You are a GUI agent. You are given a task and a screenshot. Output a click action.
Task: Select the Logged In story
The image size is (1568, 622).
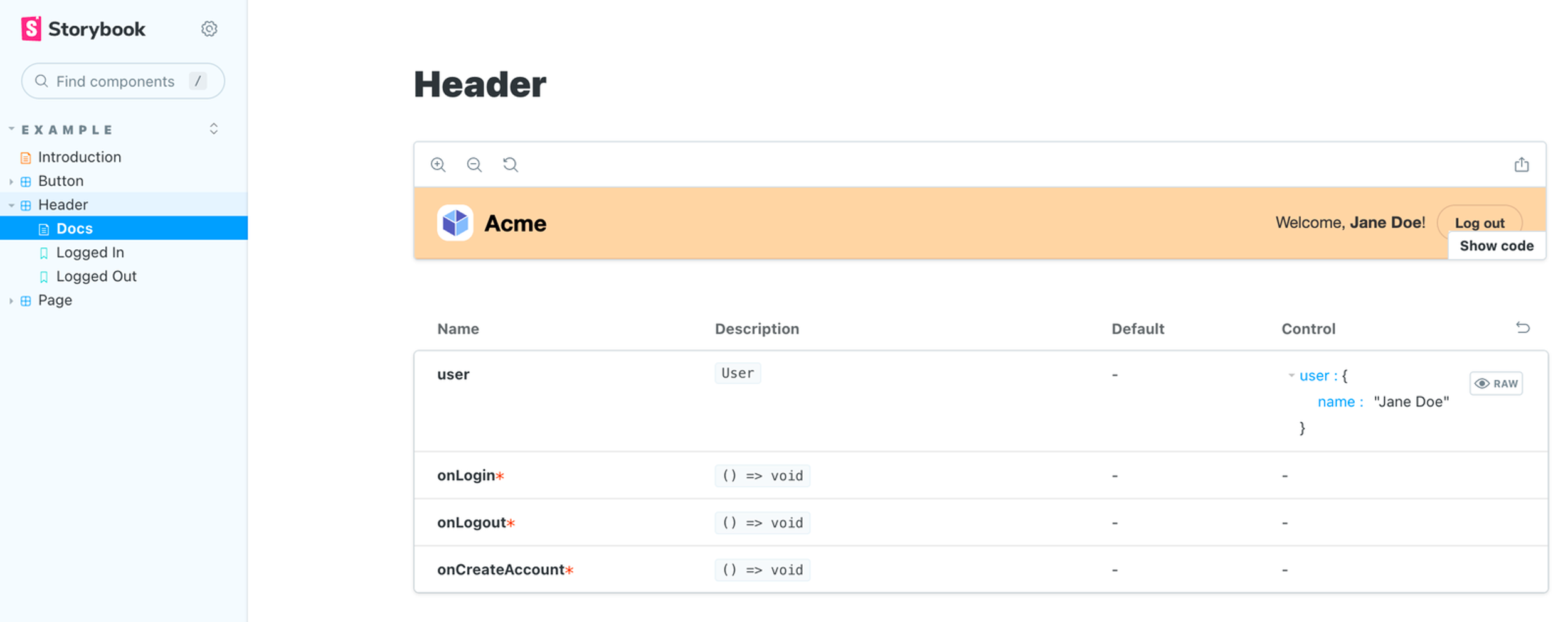click(x=90, y=252)
